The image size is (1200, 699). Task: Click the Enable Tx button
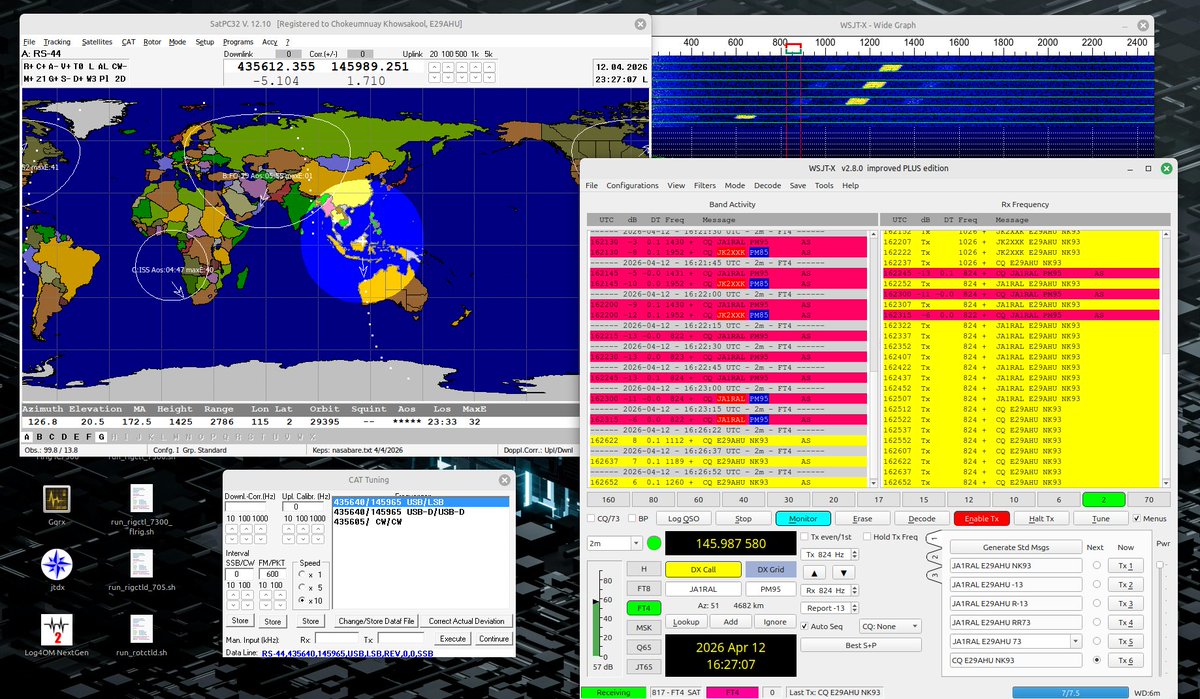pyautogui.click(x=982, y=519)
